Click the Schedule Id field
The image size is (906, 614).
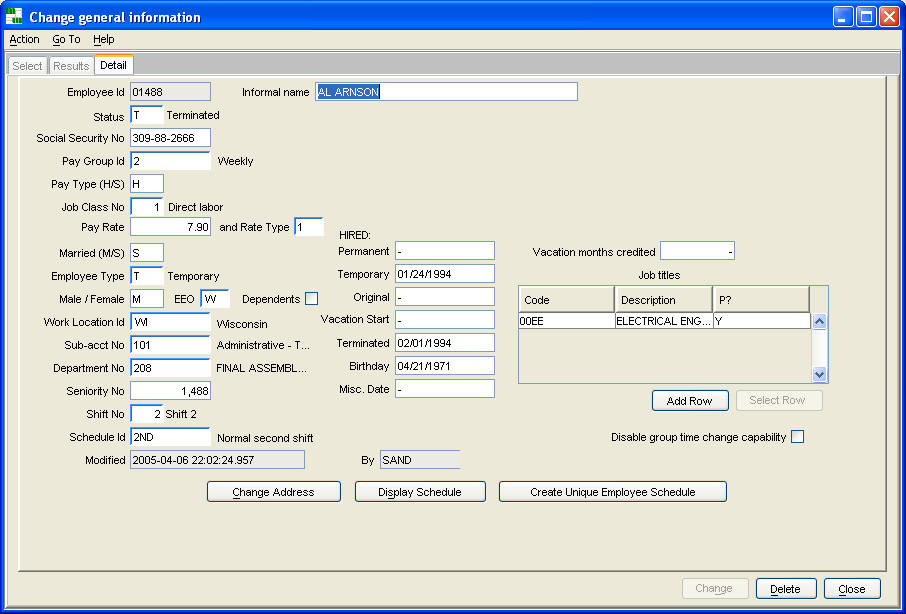(x=170, y=437)
